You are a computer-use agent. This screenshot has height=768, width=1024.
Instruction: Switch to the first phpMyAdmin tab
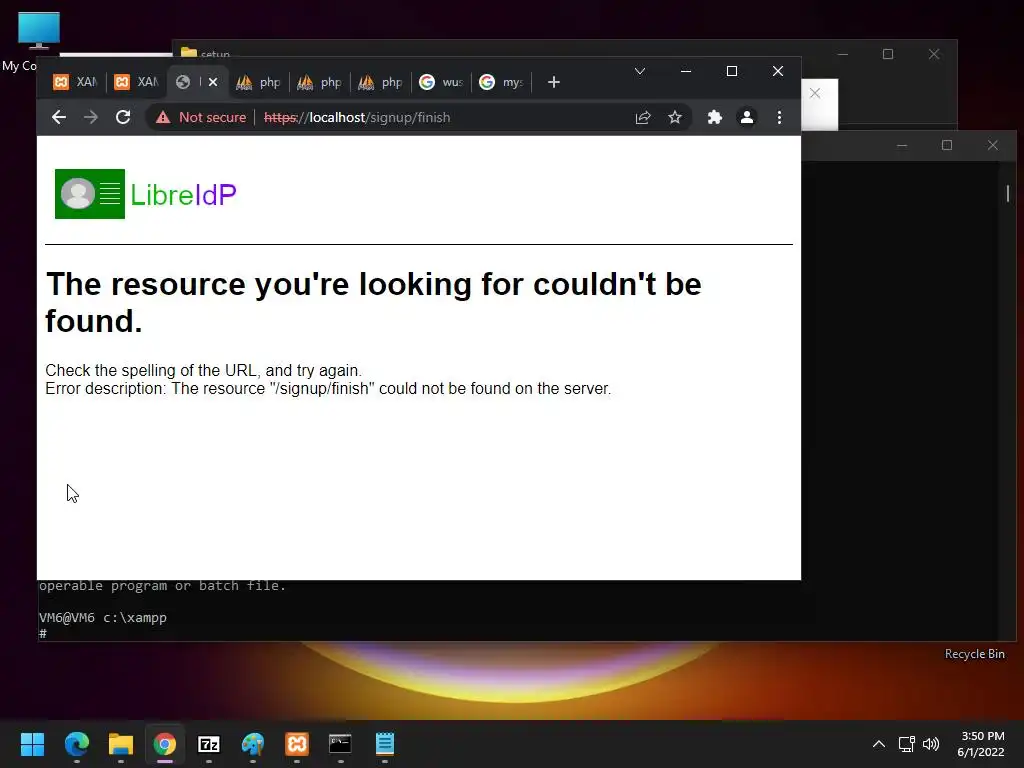(x=259, y=82)
